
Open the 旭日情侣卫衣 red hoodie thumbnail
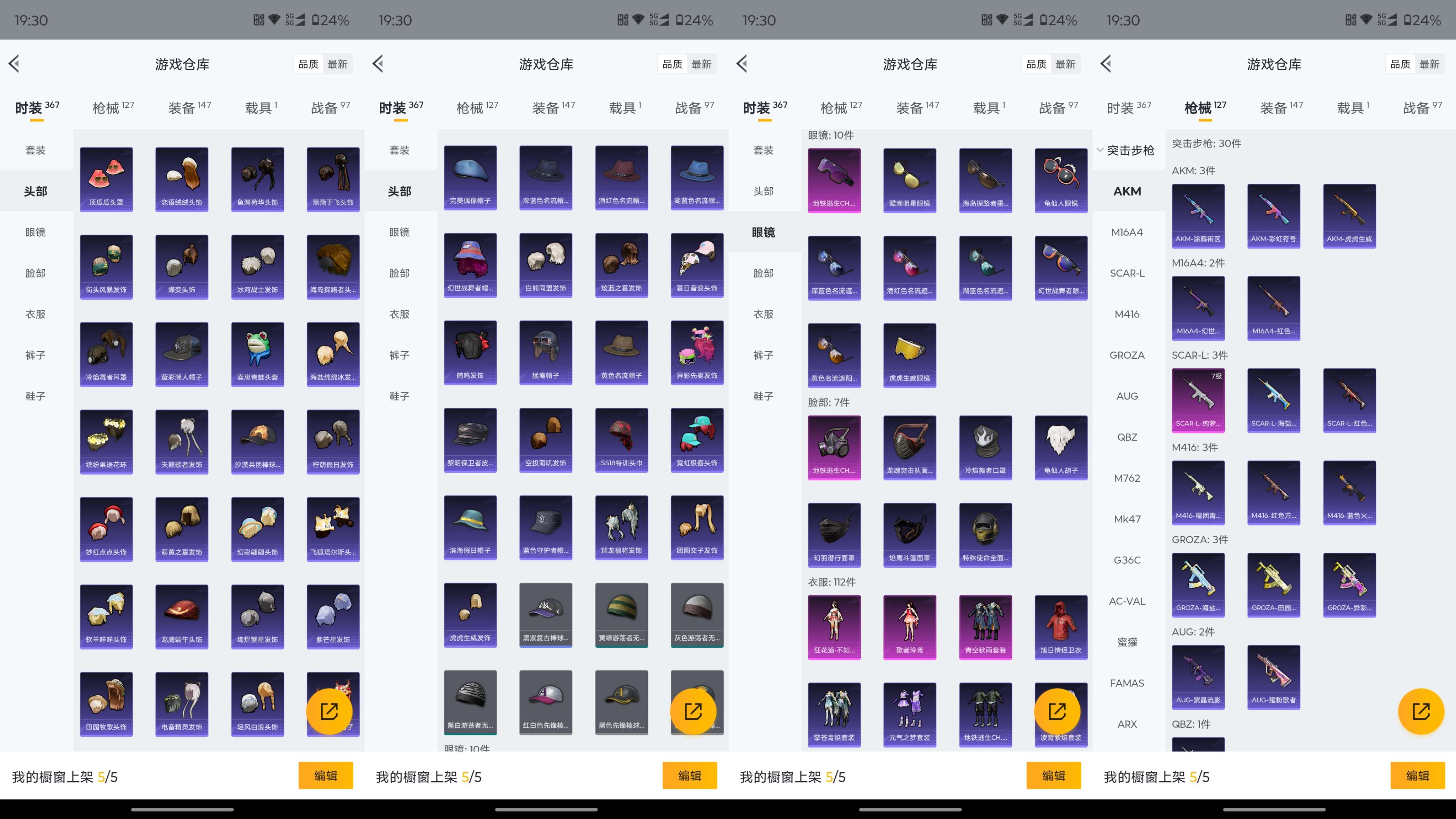[x=1061, y=627]
